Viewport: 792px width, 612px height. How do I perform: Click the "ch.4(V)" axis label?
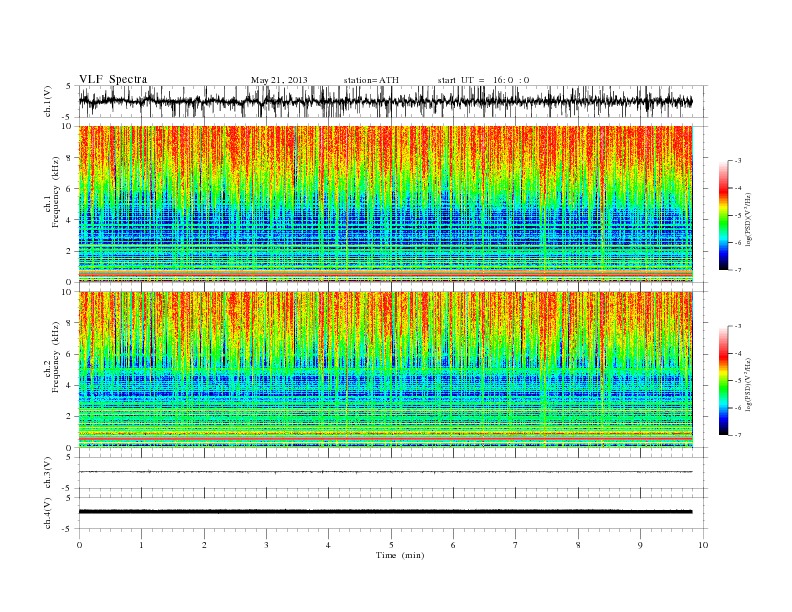(47, 513)
